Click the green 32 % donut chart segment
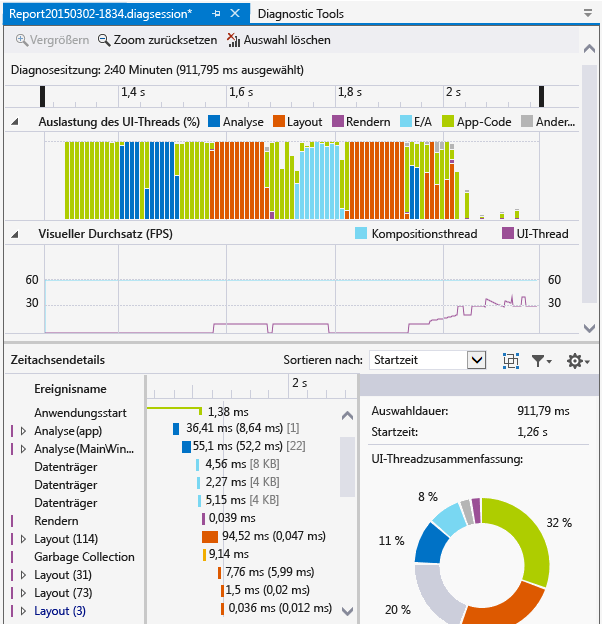The height and width of the screenshot is (624, 602). [530, 538]
